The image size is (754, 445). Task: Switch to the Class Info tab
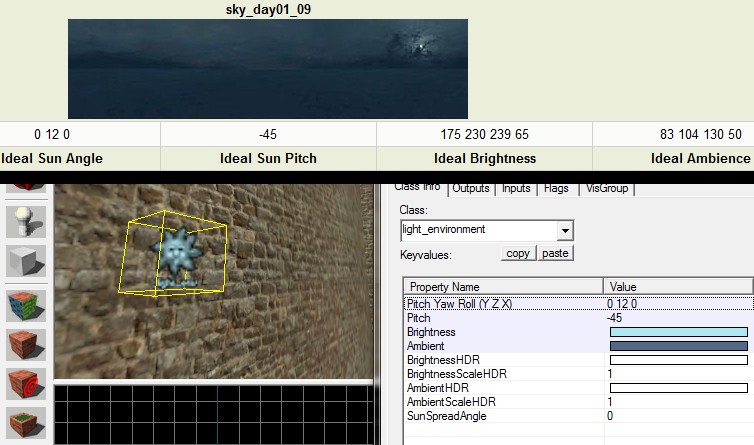tap(417, 188)
